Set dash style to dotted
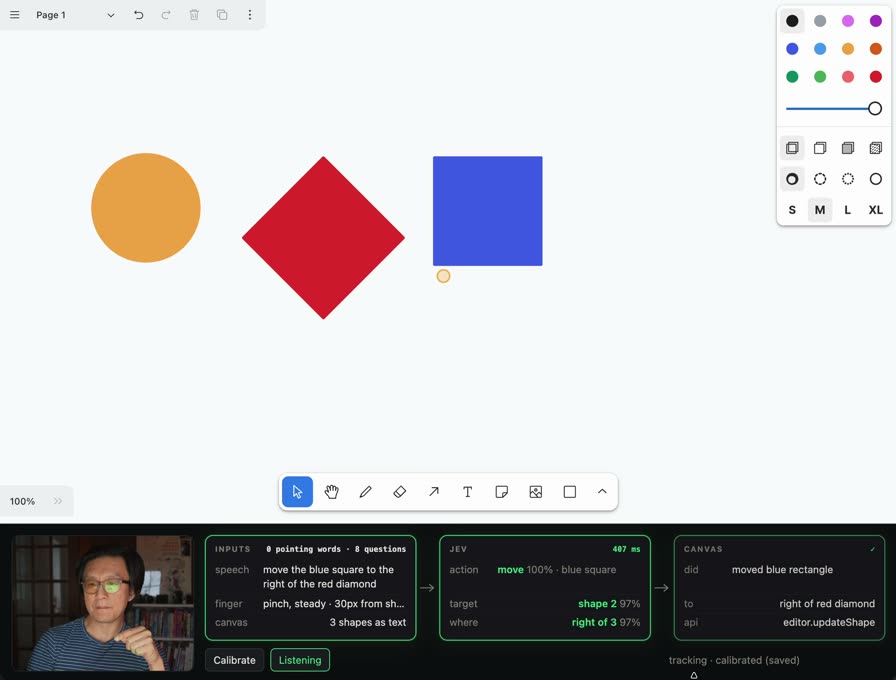The height and width of the screenshot is (680, 896). point(848,179)
